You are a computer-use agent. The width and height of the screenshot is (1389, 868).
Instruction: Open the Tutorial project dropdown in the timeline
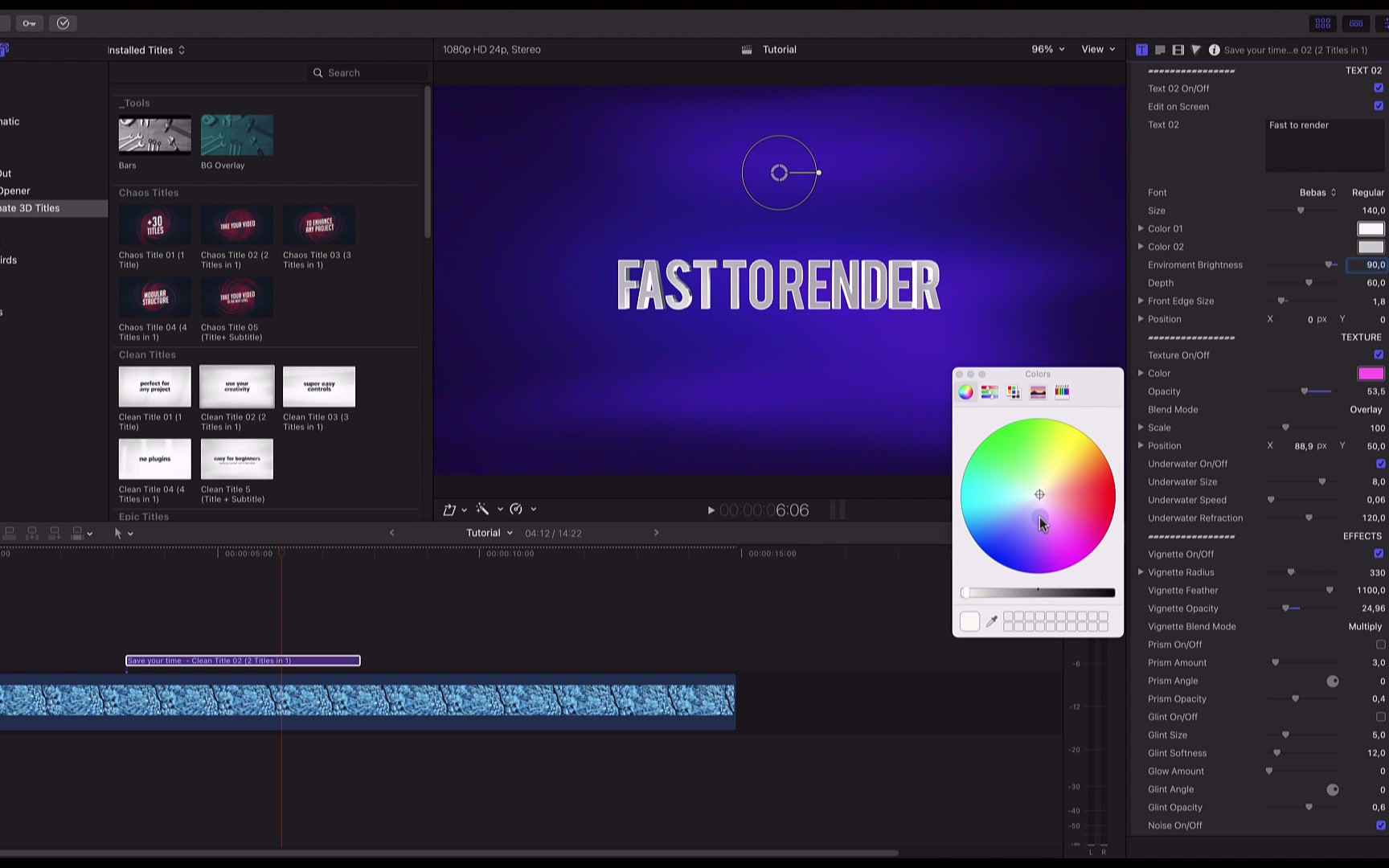point(488,532)
